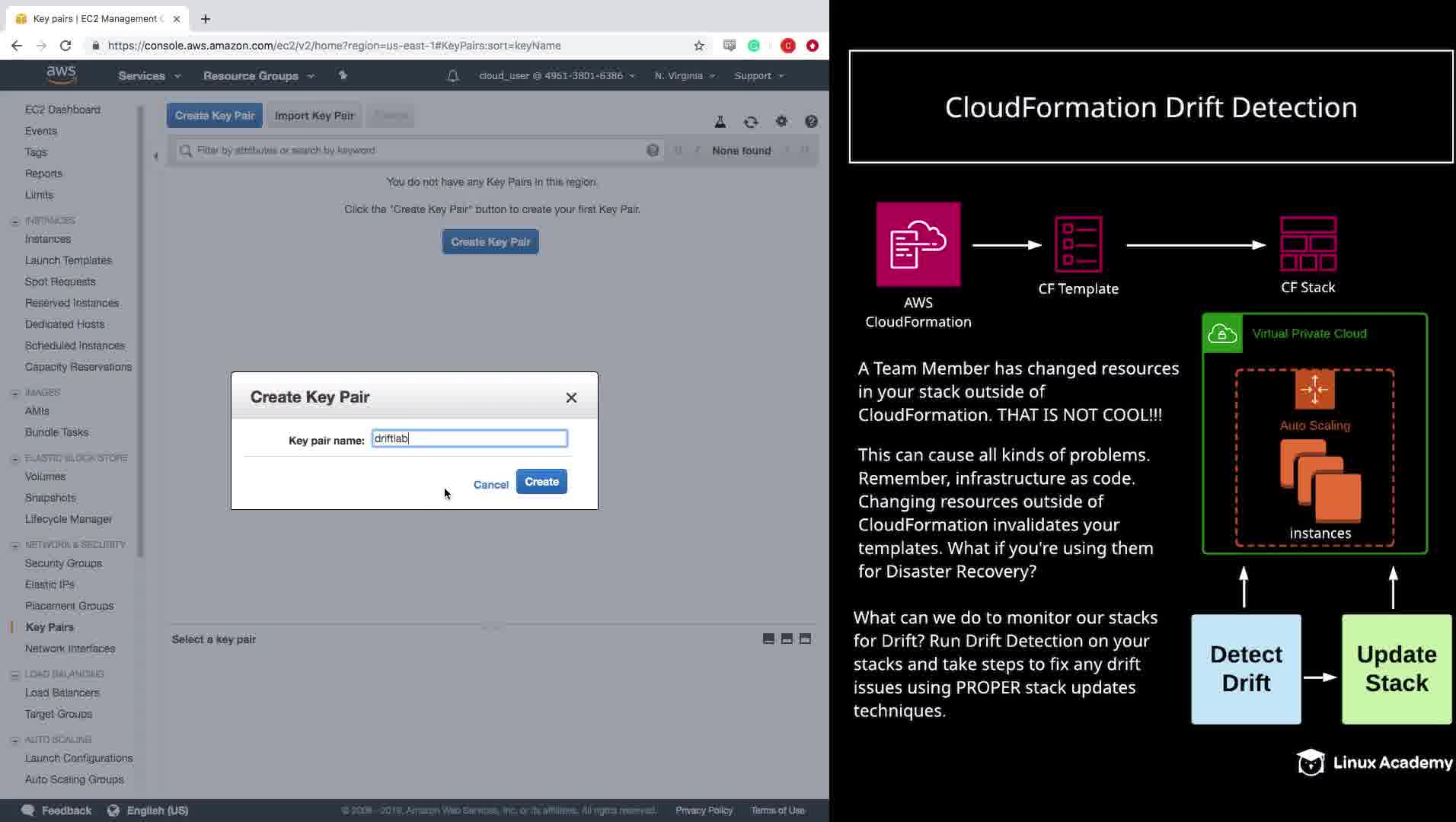Open the notifications bell
Image resolution: width=1456 pixels, height=822 pixels.
pos(453,76)
